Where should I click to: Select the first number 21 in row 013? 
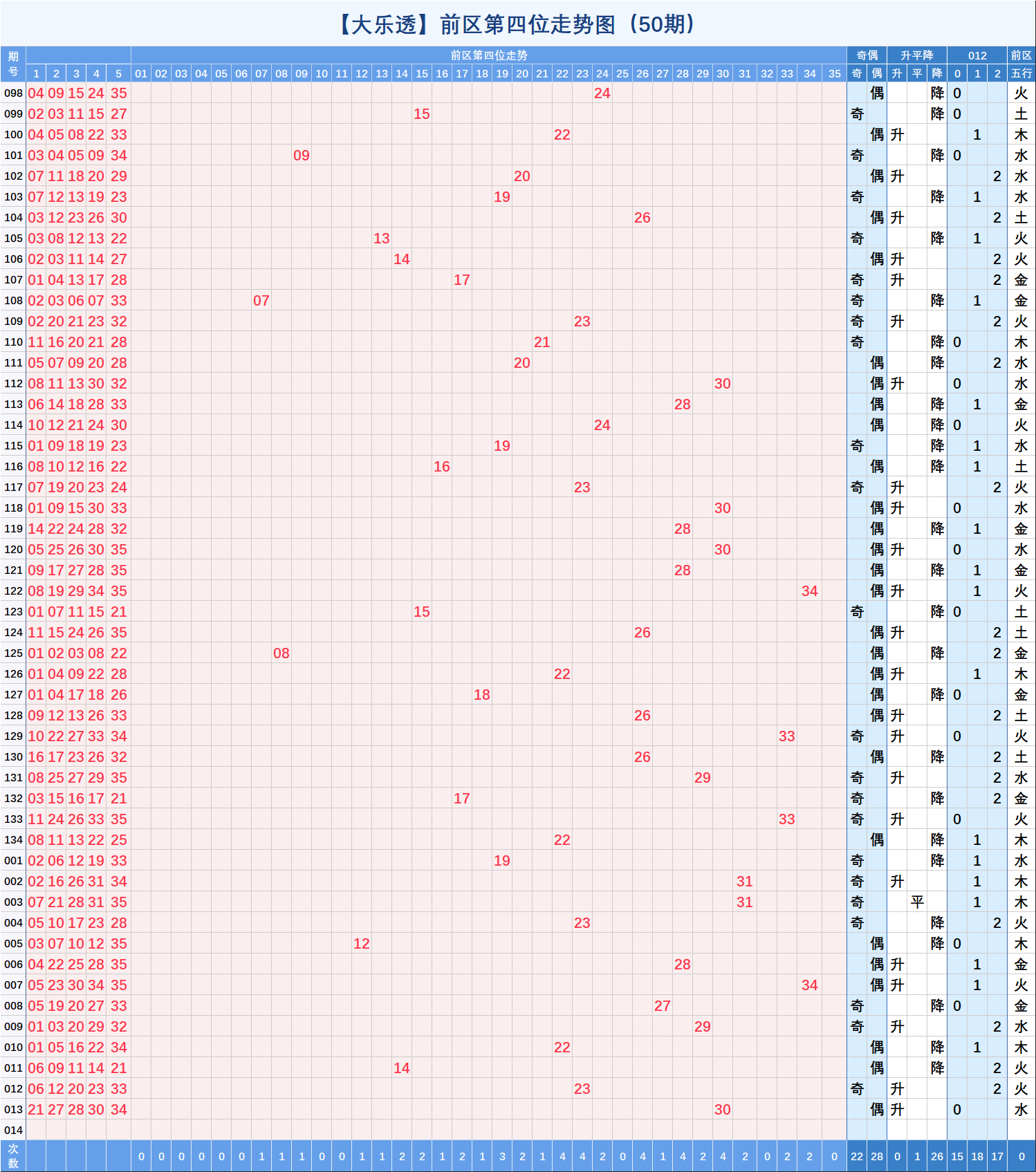(36, 1110)
